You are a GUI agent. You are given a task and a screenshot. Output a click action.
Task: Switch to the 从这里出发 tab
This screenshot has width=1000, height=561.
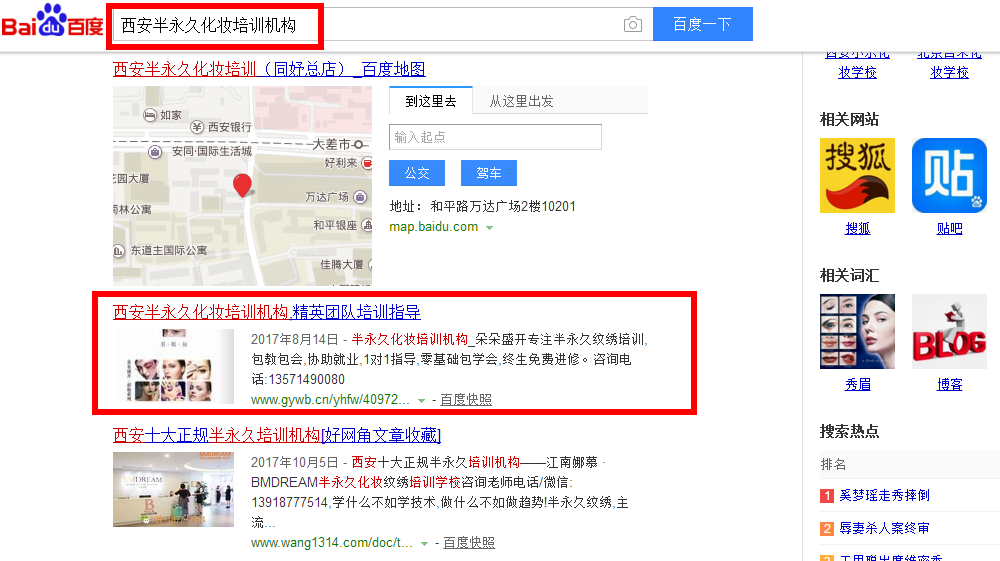521,101
